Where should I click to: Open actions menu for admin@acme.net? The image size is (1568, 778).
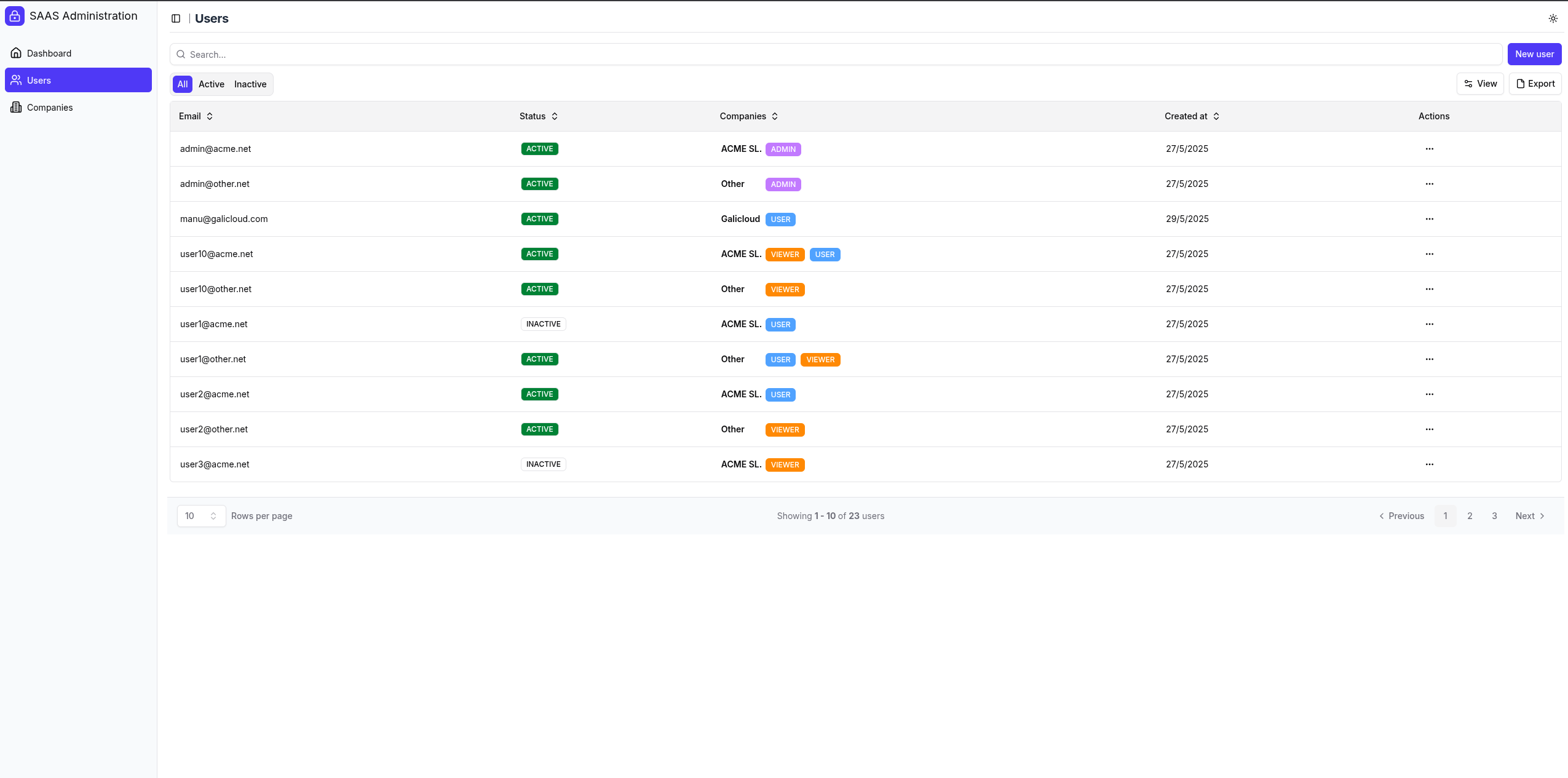[1430, 149]
